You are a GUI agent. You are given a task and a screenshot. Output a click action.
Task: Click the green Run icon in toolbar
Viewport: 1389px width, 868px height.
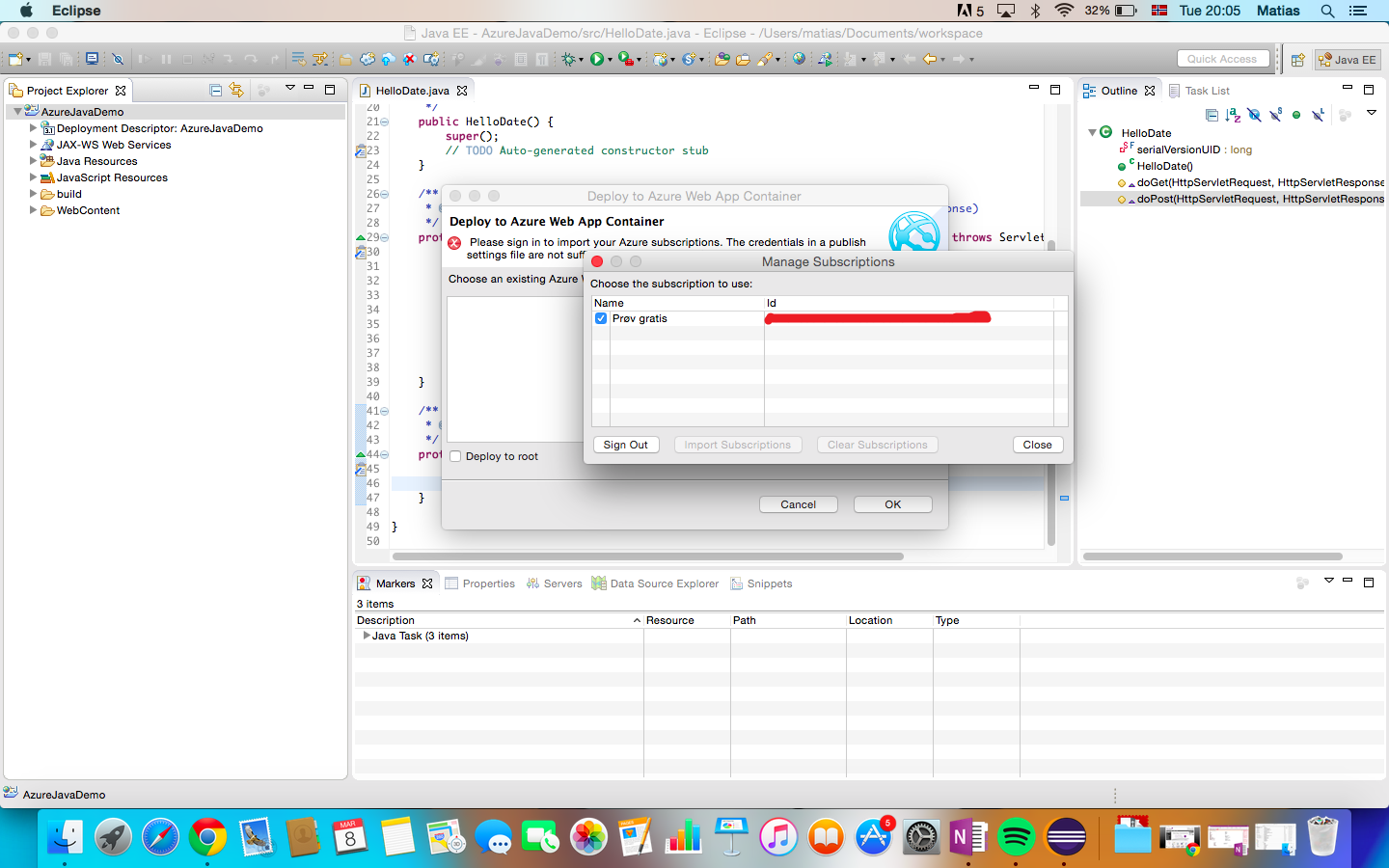(x=596, y=59)
